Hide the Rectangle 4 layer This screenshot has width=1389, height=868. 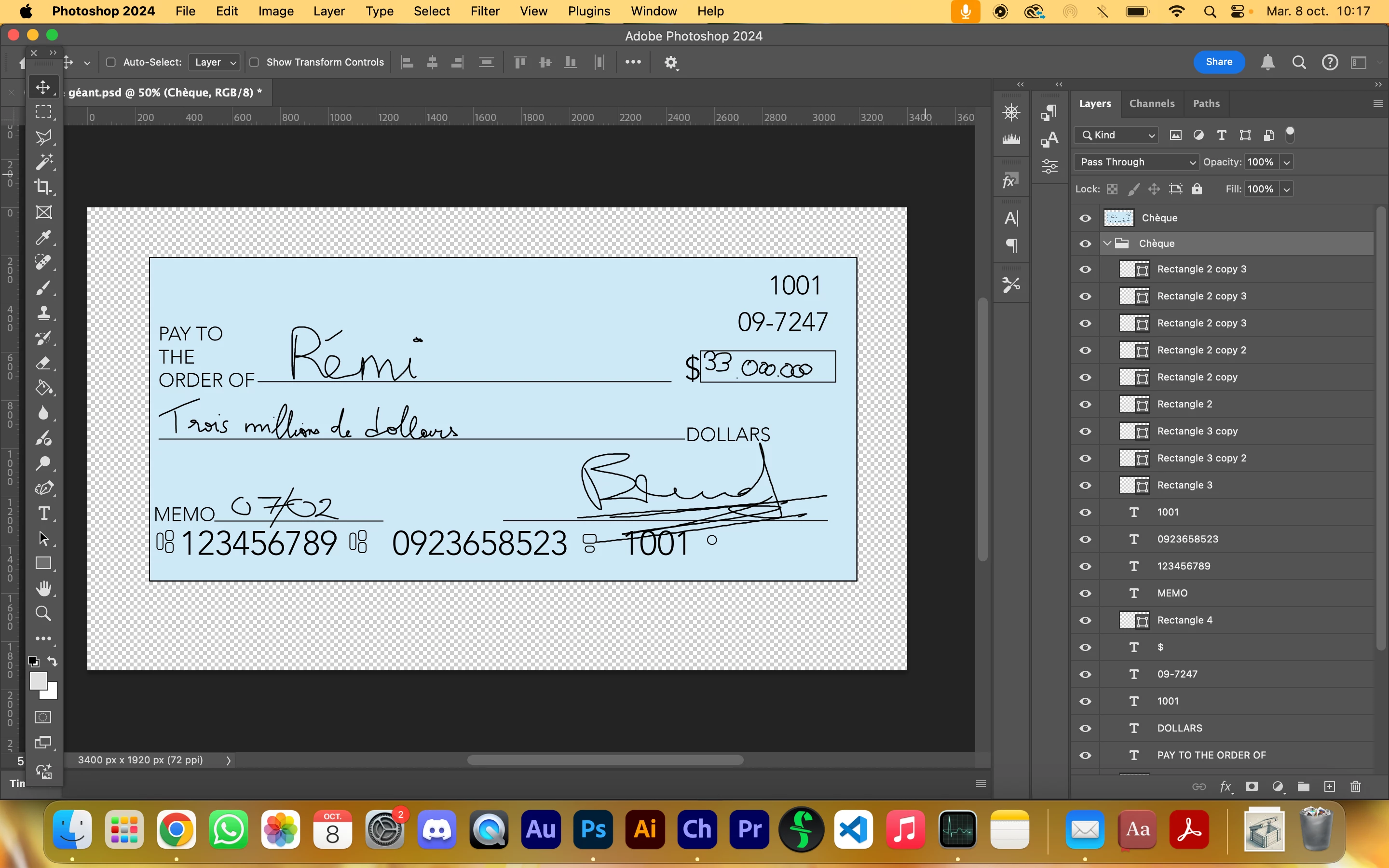[1085, 620]
